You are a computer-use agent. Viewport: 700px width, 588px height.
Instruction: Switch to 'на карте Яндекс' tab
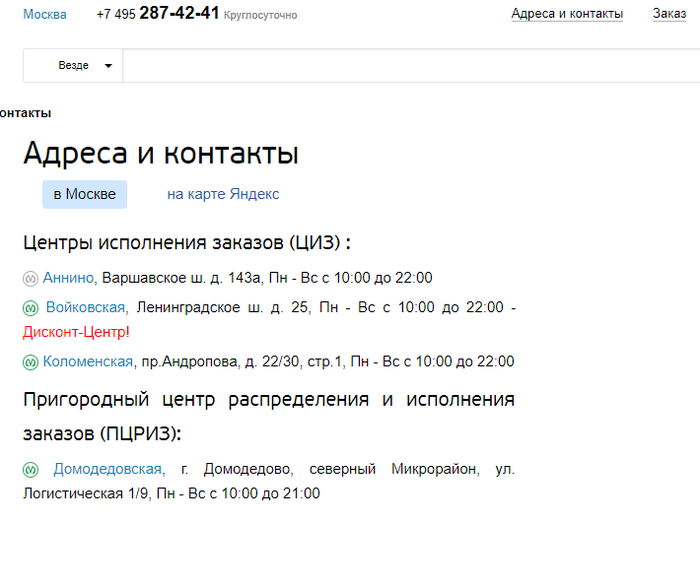(x=223, y=194)
